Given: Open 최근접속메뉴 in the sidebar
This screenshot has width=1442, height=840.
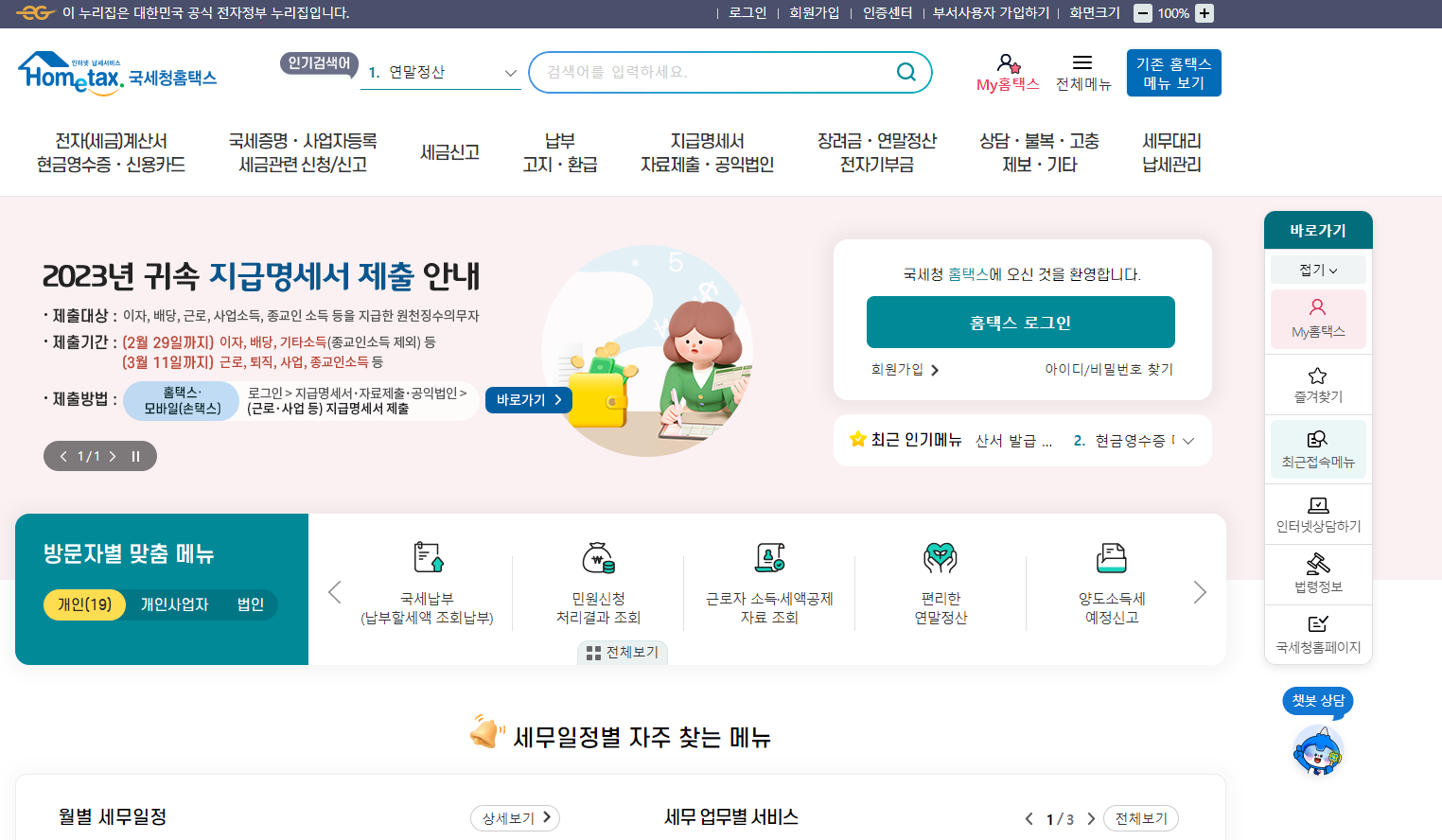Looking at the screenshot, I should [x=1318, y=449].
